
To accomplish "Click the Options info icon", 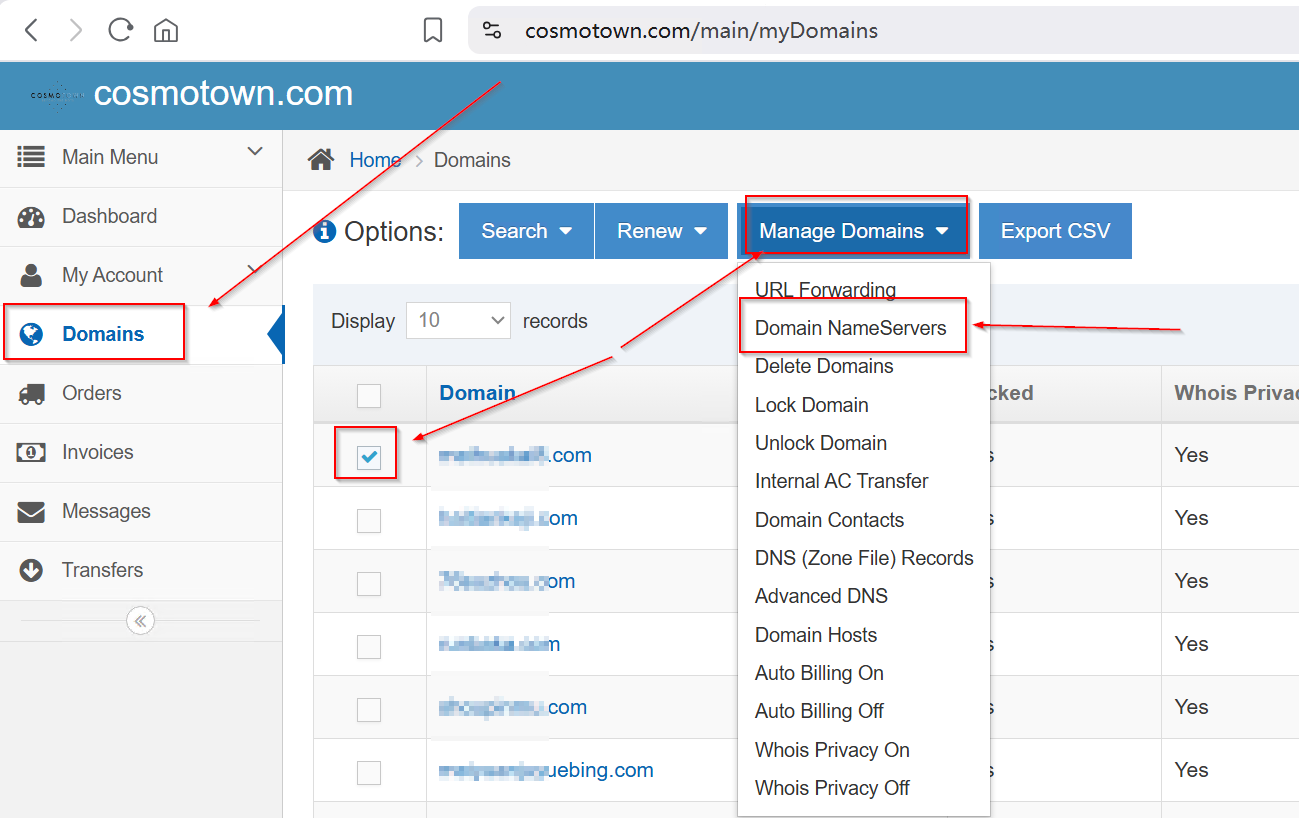I will [324, 232].
